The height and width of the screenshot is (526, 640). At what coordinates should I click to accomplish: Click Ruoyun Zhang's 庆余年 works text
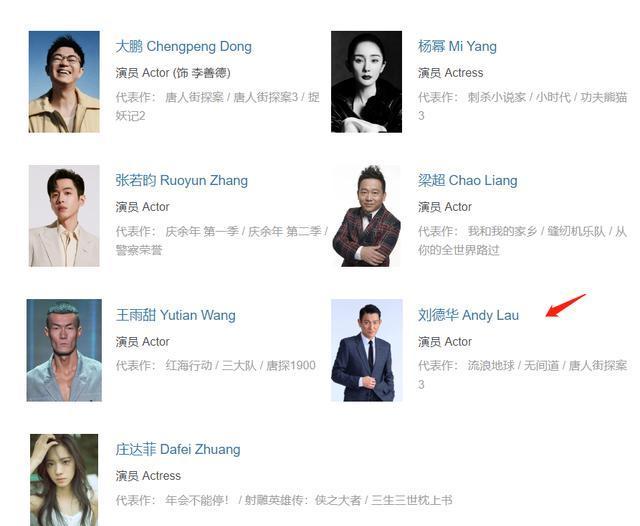[x=222, y=241]
